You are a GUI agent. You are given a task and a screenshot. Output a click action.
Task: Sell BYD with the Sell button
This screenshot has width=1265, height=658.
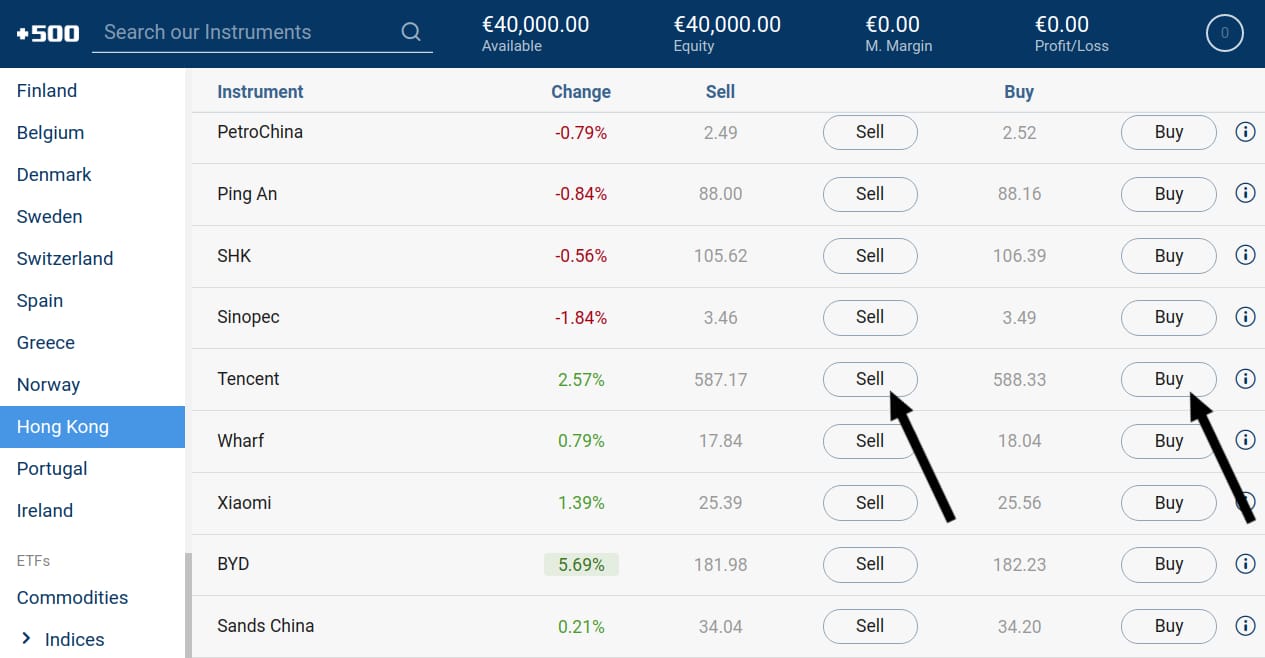click(870, 564)
